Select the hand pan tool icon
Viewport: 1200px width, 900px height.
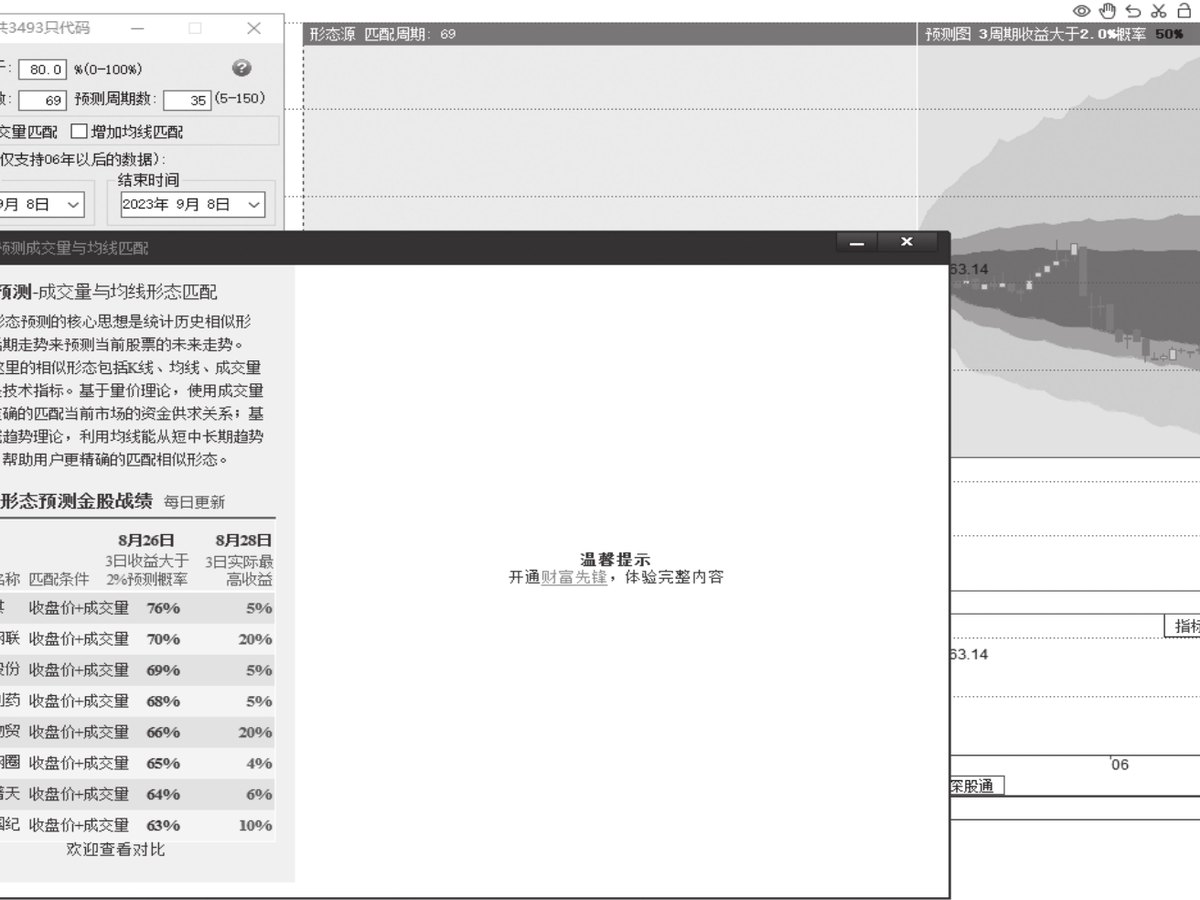1107,11
